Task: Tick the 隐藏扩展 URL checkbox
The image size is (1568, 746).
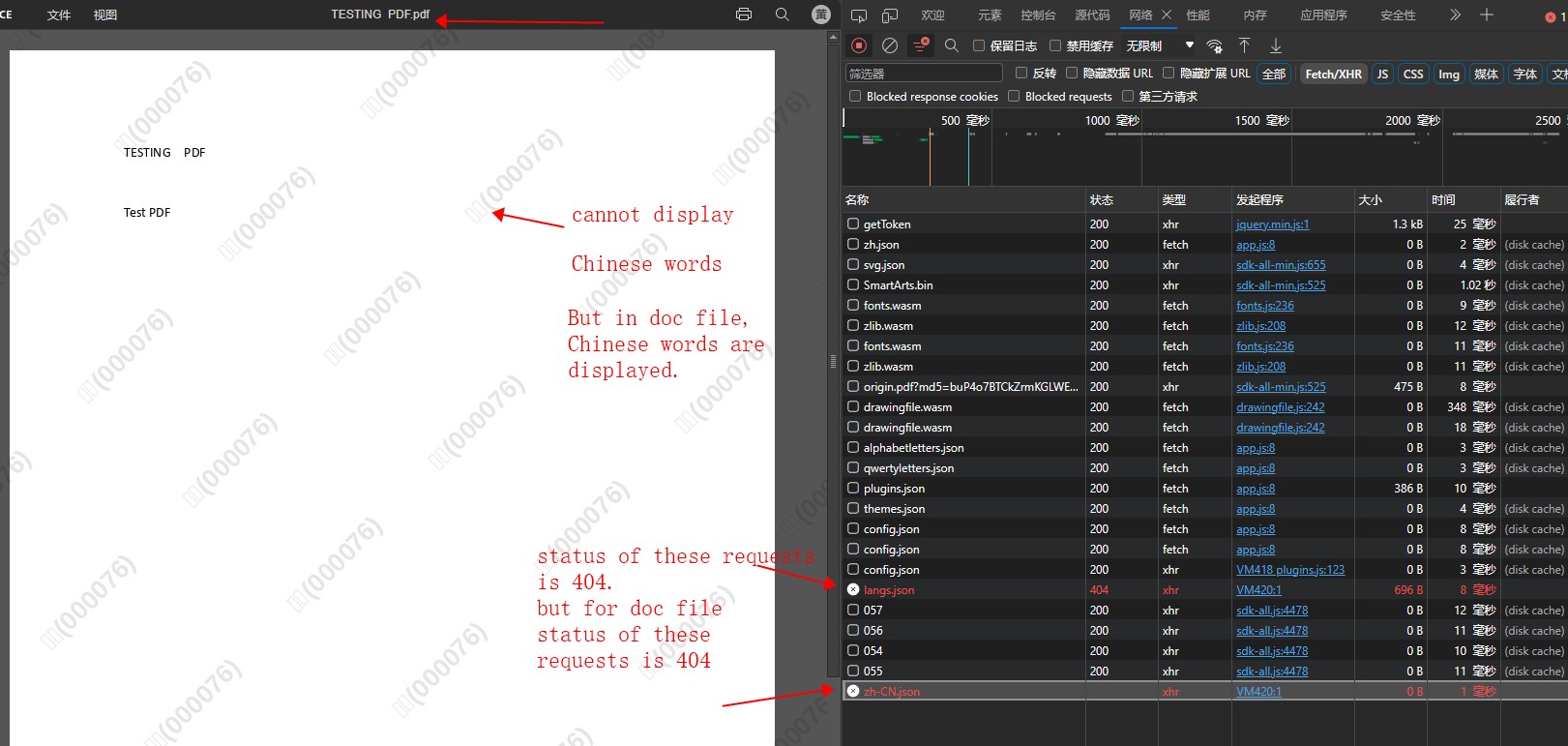Action: coord(1169,73)
